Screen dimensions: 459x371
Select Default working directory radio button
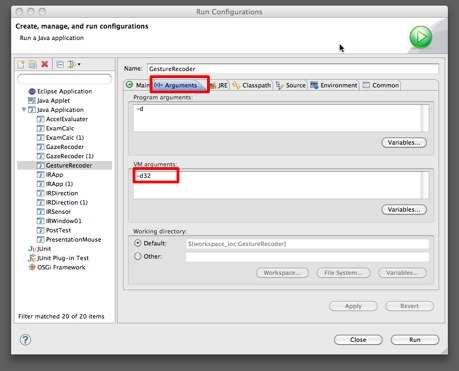pyautogui.click(x=138, y=243)
